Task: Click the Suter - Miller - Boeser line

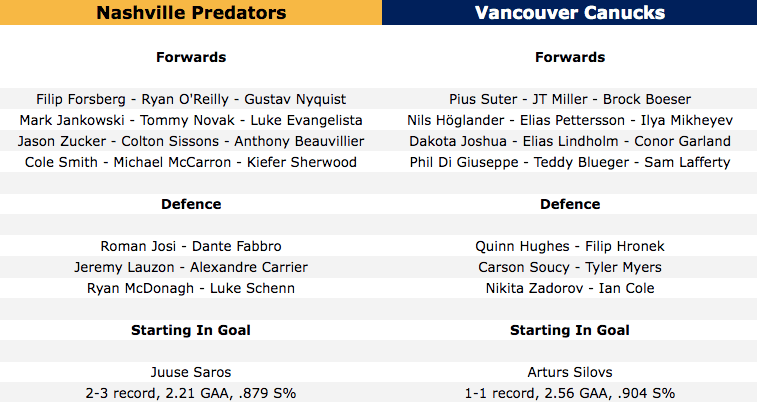Action: (x=569, y=99)
